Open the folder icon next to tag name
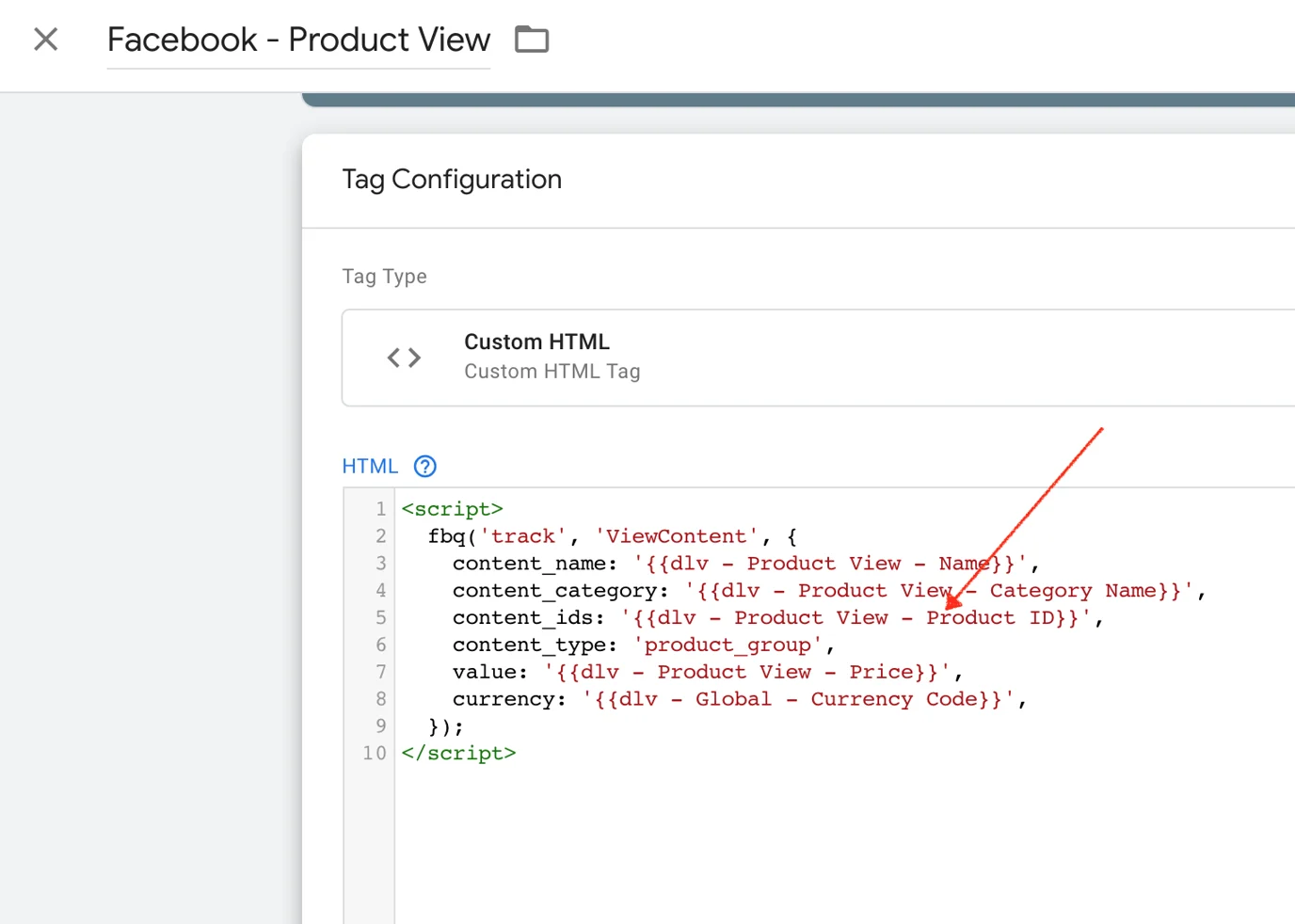 click(532, 40)
